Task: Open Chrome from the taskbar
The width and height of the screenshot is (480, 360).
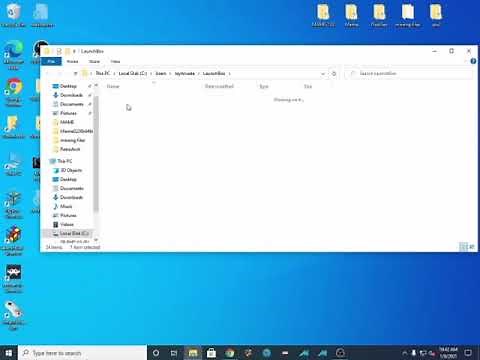Action: click(230, 353)
